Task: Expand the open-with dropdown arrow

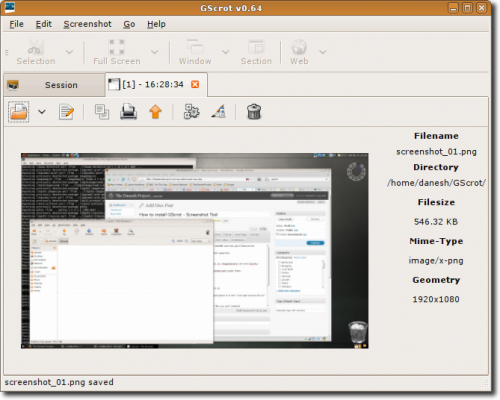Action: tap(42, 112)
